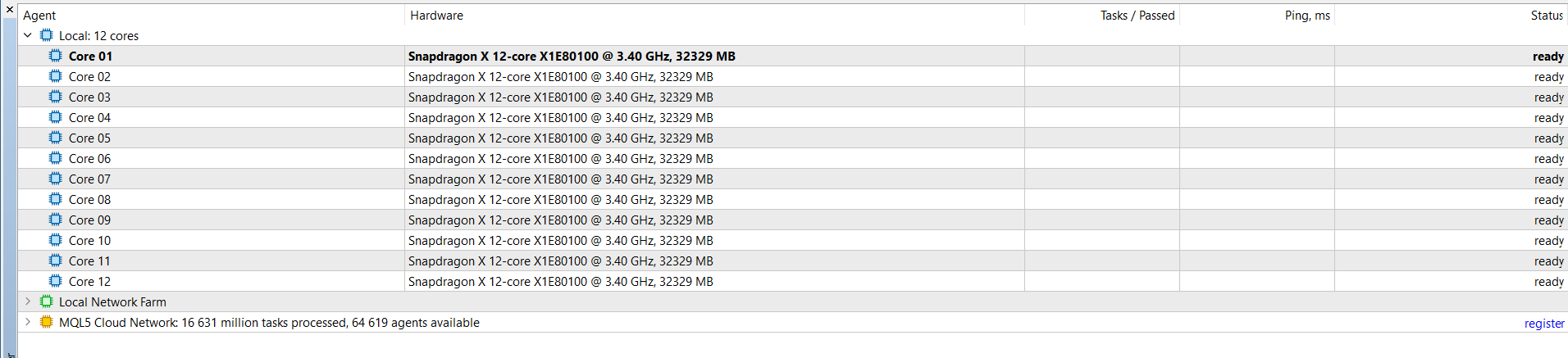Image resolution: width=1568 pixels, height=358 pixels.
Task: Click the Core 12 agent chip icon
Action: [55, 281]
